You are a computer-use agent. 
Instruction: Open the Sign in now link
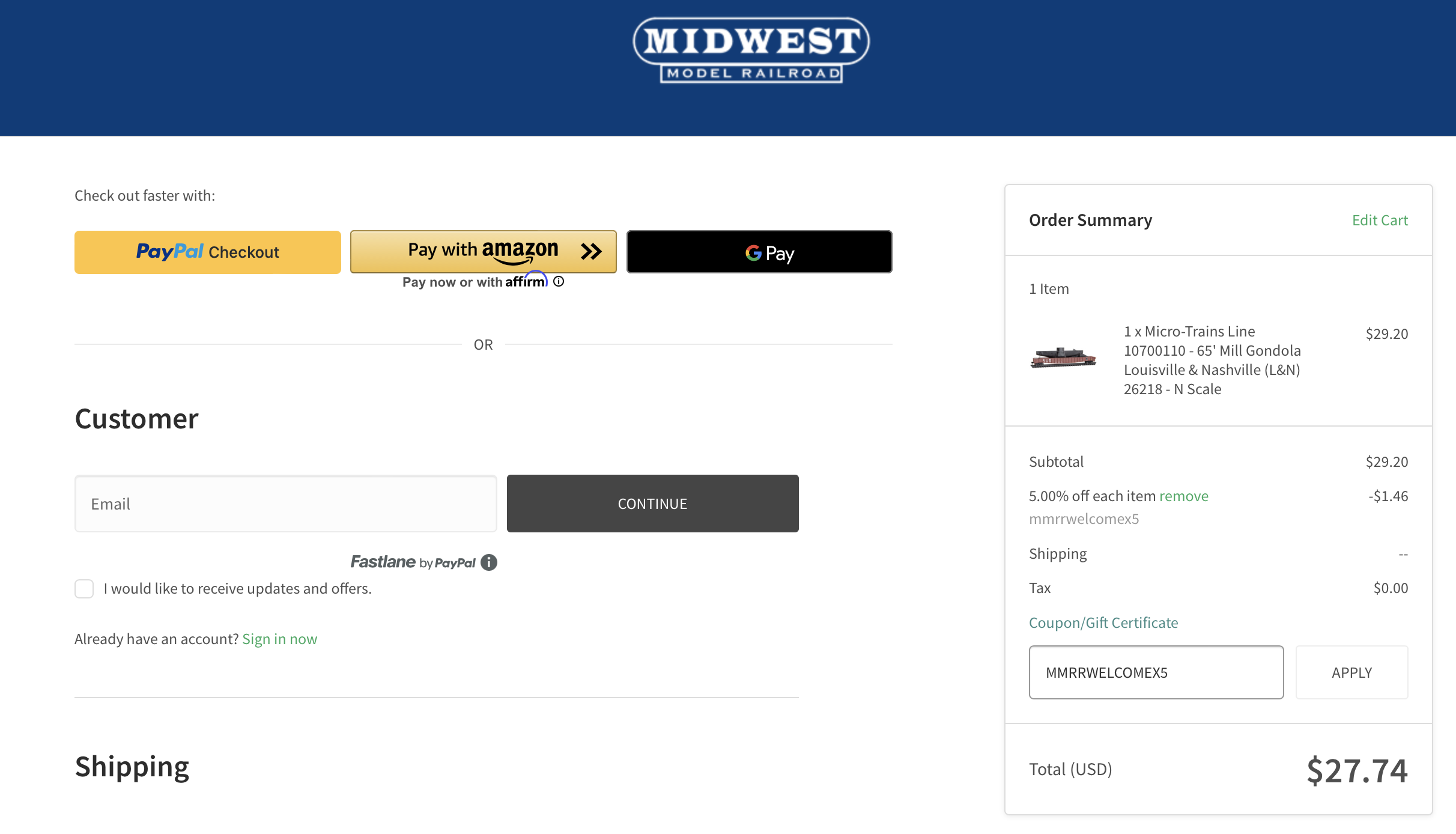(279, 639)
